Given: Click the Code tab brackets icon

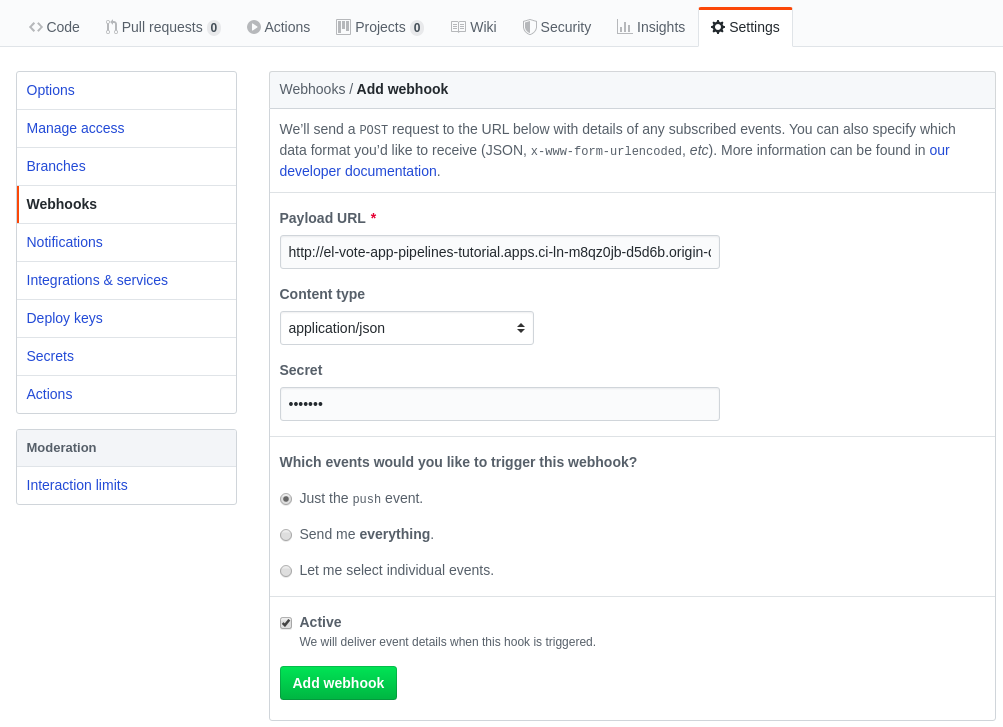Looking at the screenshot, I should (x=36, y=27).
